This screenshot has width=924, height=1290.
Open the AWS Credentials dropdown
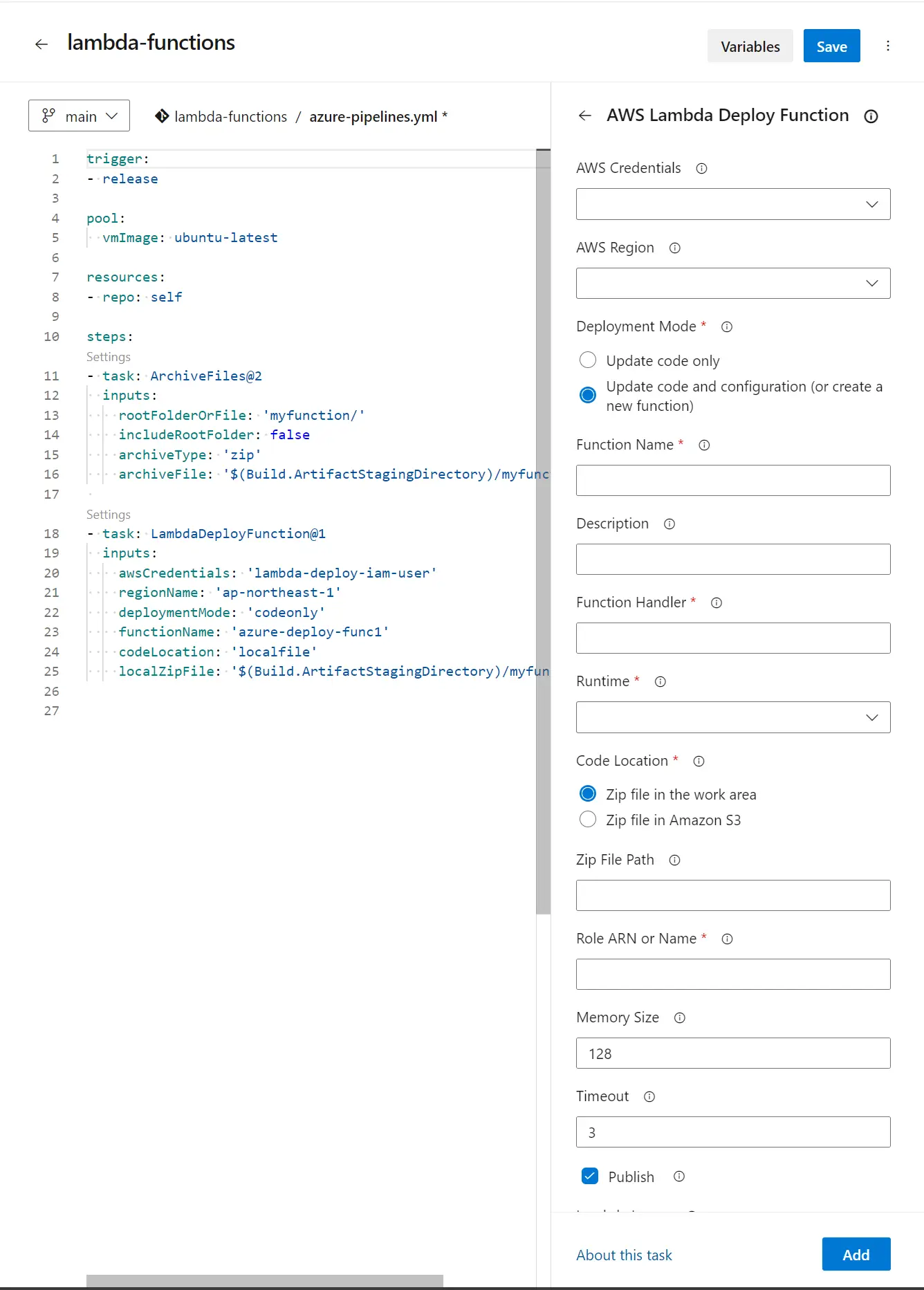pos(733,204)
